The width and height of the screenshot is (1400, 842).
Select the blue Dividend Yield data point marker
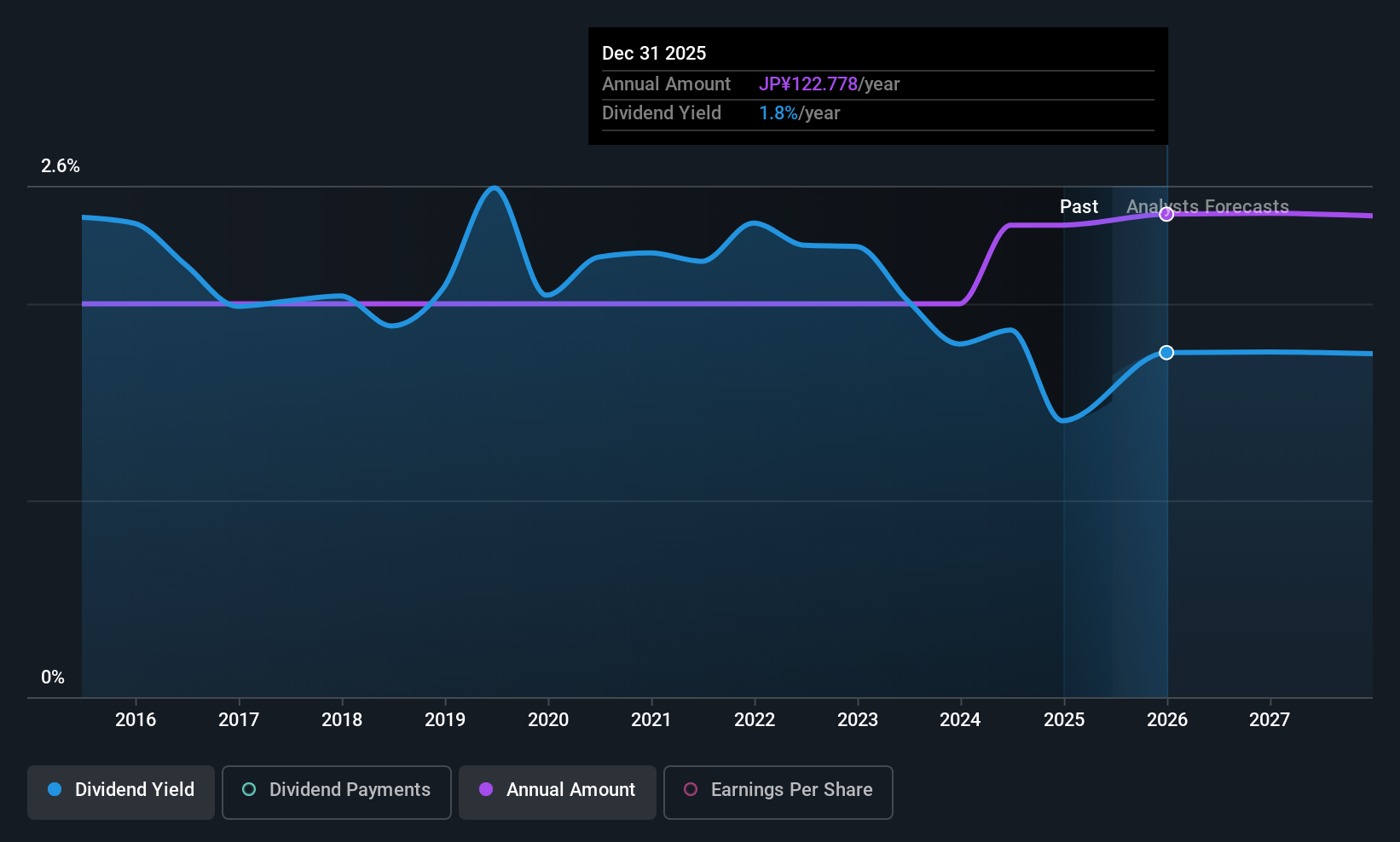pyautogui.click(x=1166, y=353)
